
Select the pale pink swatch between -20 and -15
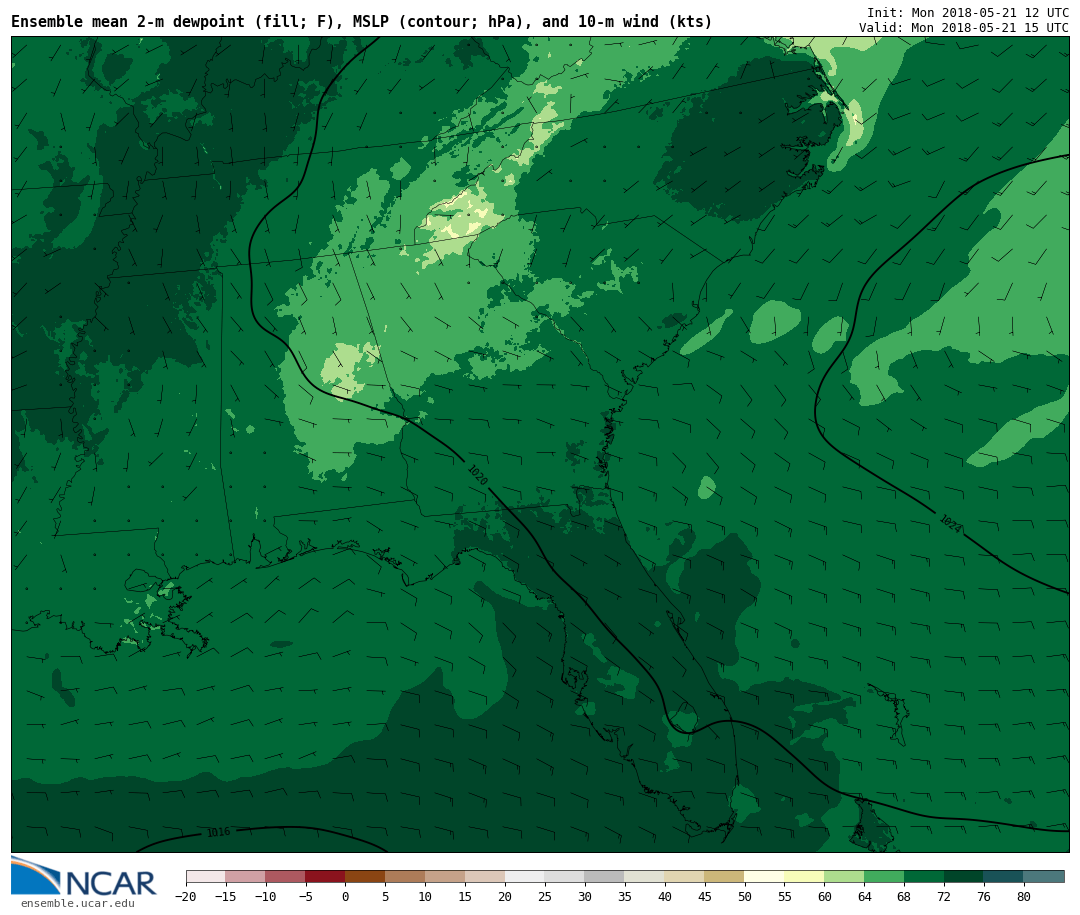205,877
